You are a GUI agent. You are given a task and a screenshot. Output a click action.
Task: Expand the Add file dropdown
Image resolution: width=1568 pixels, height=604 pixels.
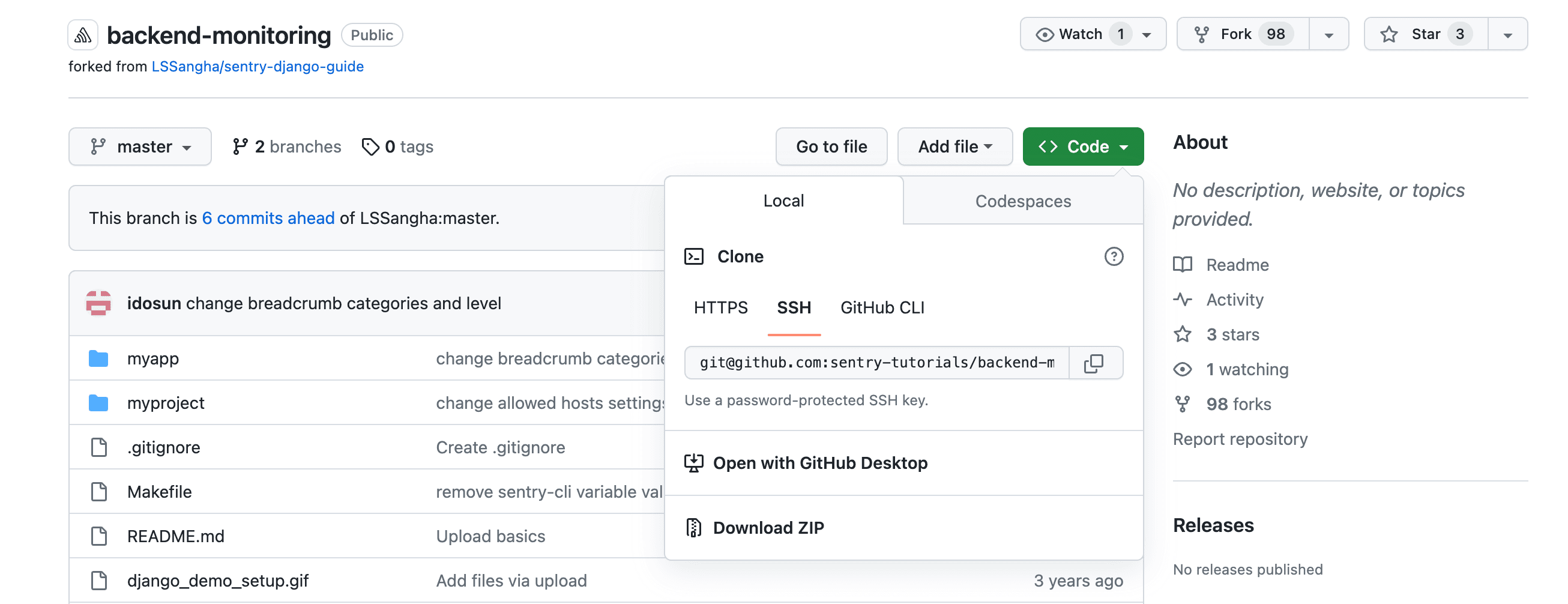[x=954, y=146]
